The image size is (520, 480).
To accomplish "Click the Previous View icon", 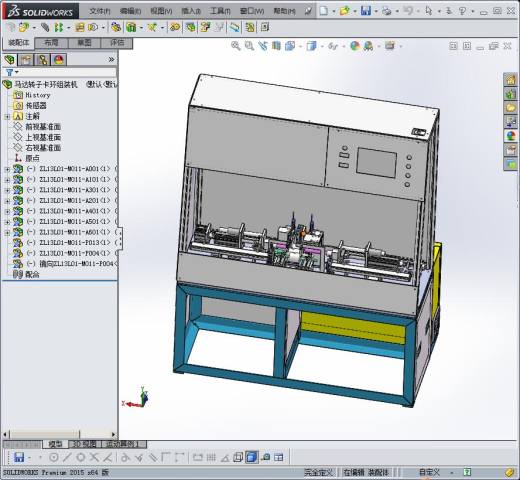I will [x=263, y=46].
